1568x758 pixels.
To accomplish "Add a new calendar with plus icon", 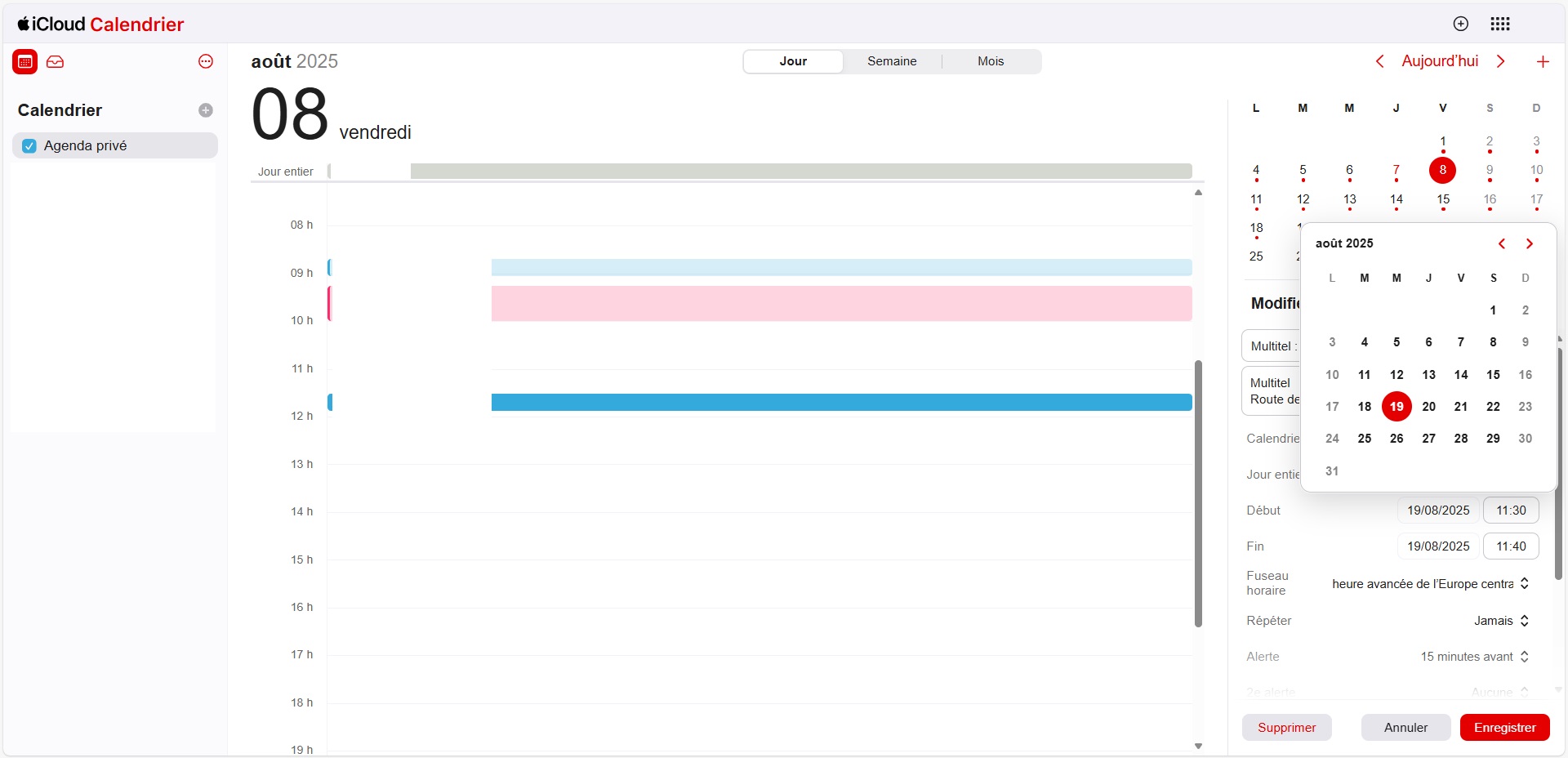I will (x=206, y=110).
